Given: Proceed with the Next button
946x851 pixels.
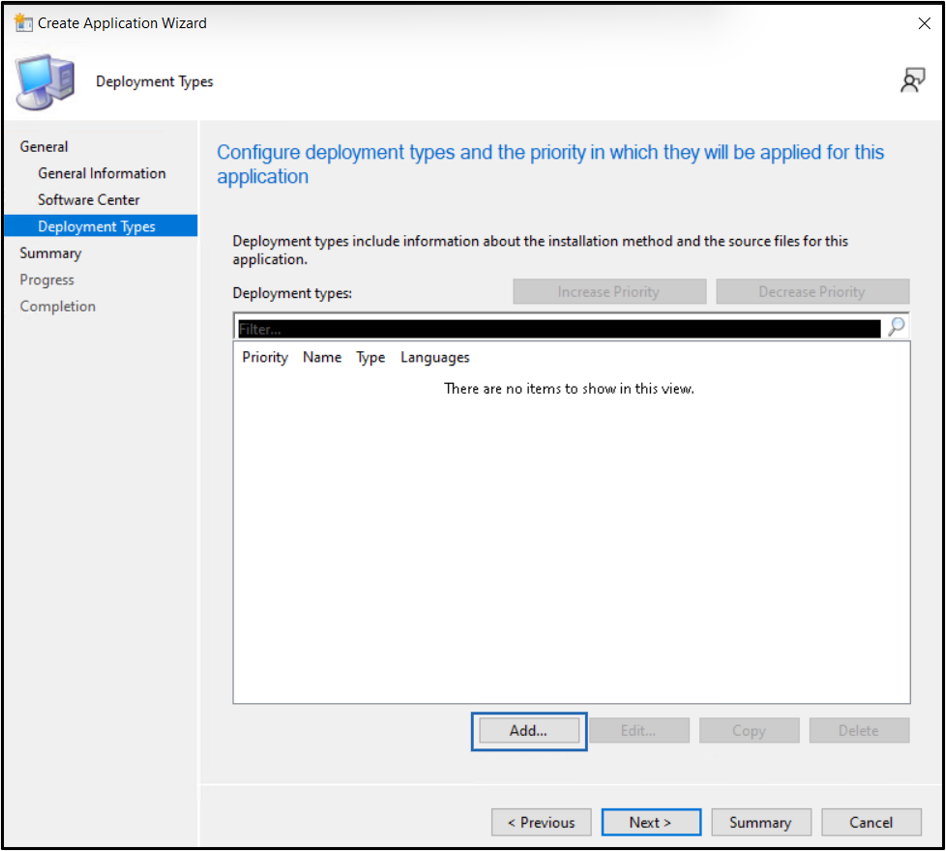Looking at the screenshot, I should (651, 823).
